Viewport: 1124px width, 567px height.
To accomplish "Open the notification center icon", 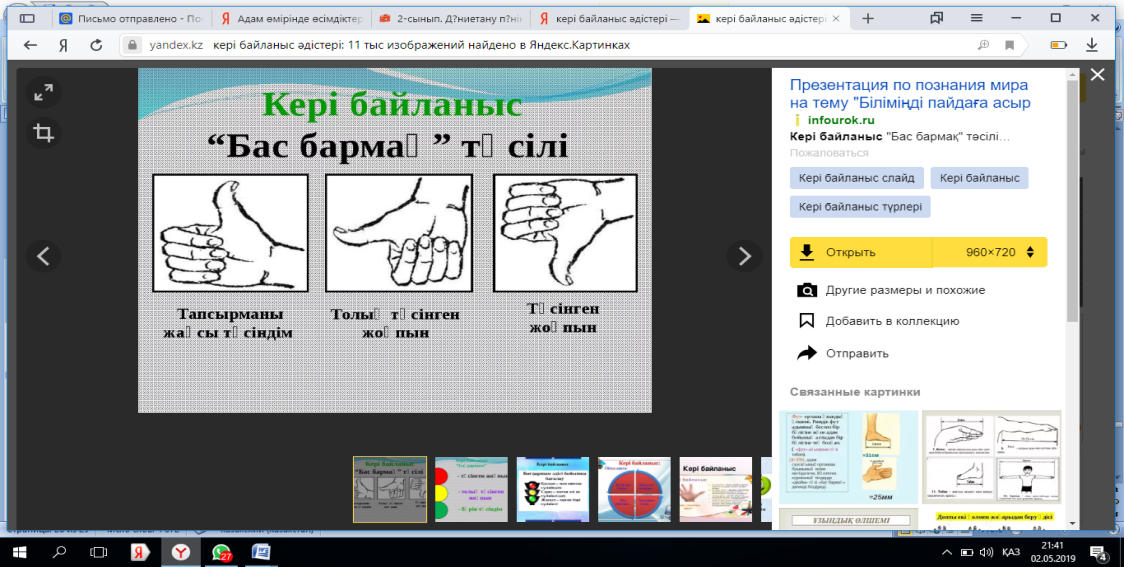I will tap(1098, 552).
